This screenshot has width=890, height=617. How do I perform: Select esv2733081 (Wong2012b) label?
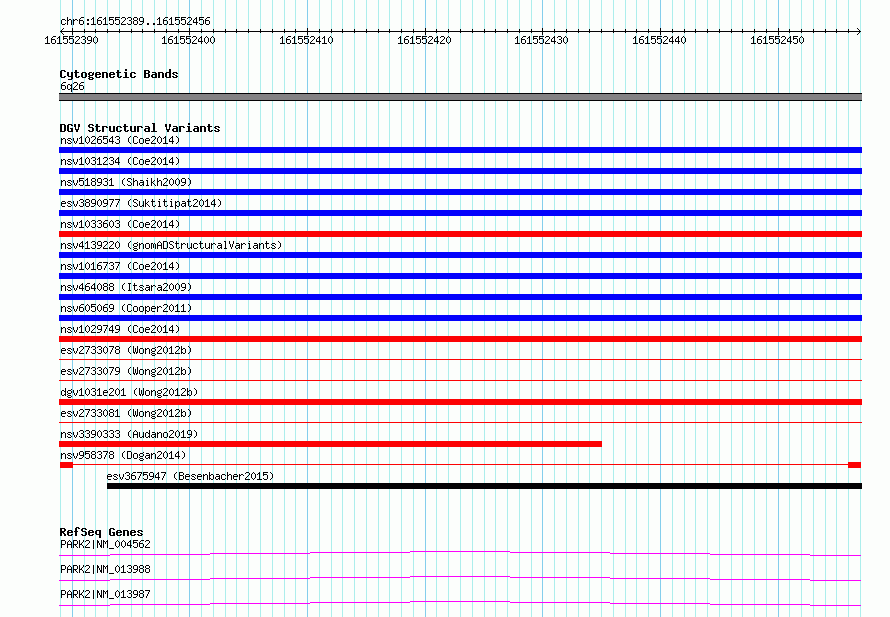[x=126, y=413]
